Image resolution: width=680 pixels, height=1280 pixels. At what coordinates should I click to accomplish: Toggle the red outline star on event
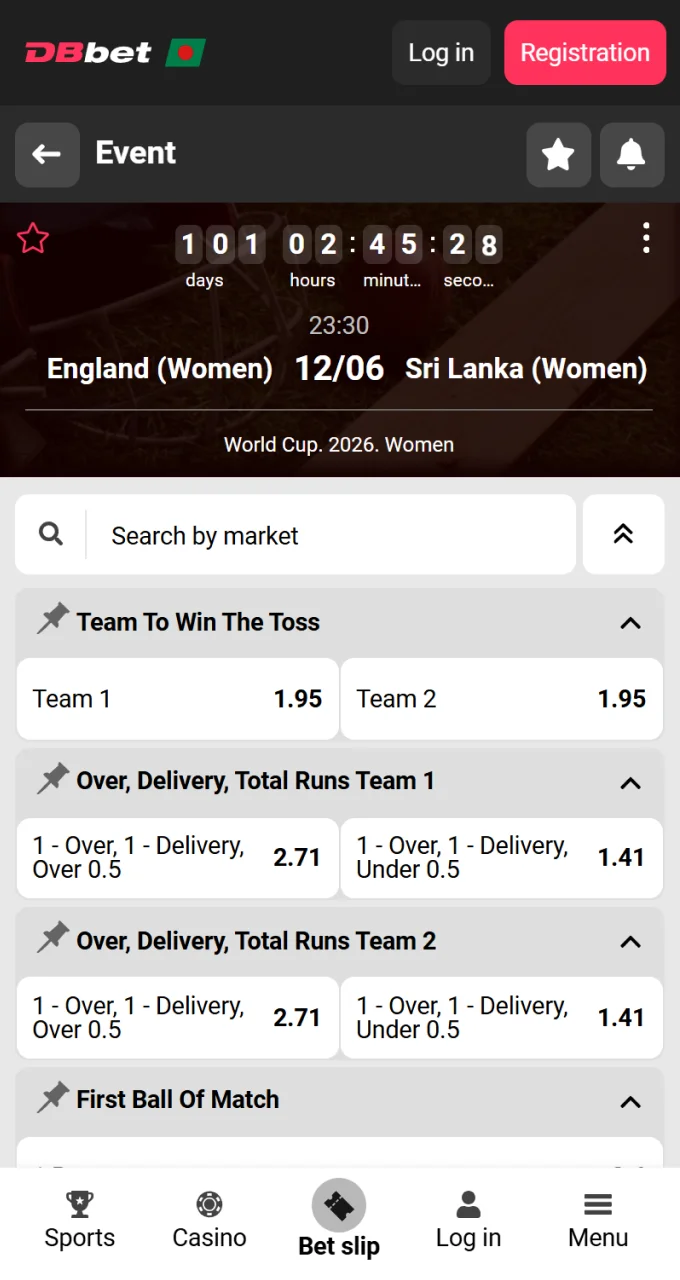point(33,238)
